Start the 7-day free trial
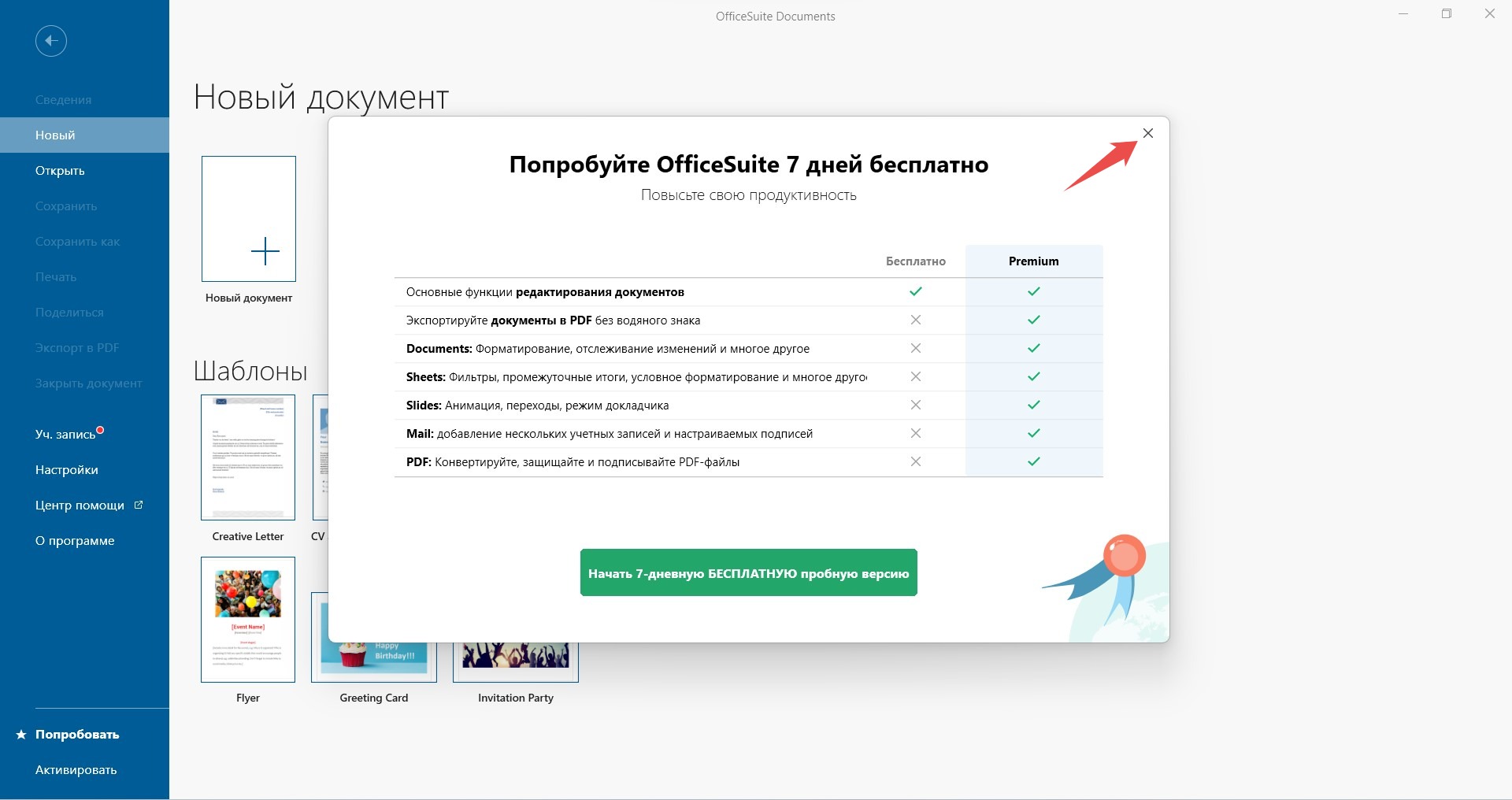 point(749,572)
